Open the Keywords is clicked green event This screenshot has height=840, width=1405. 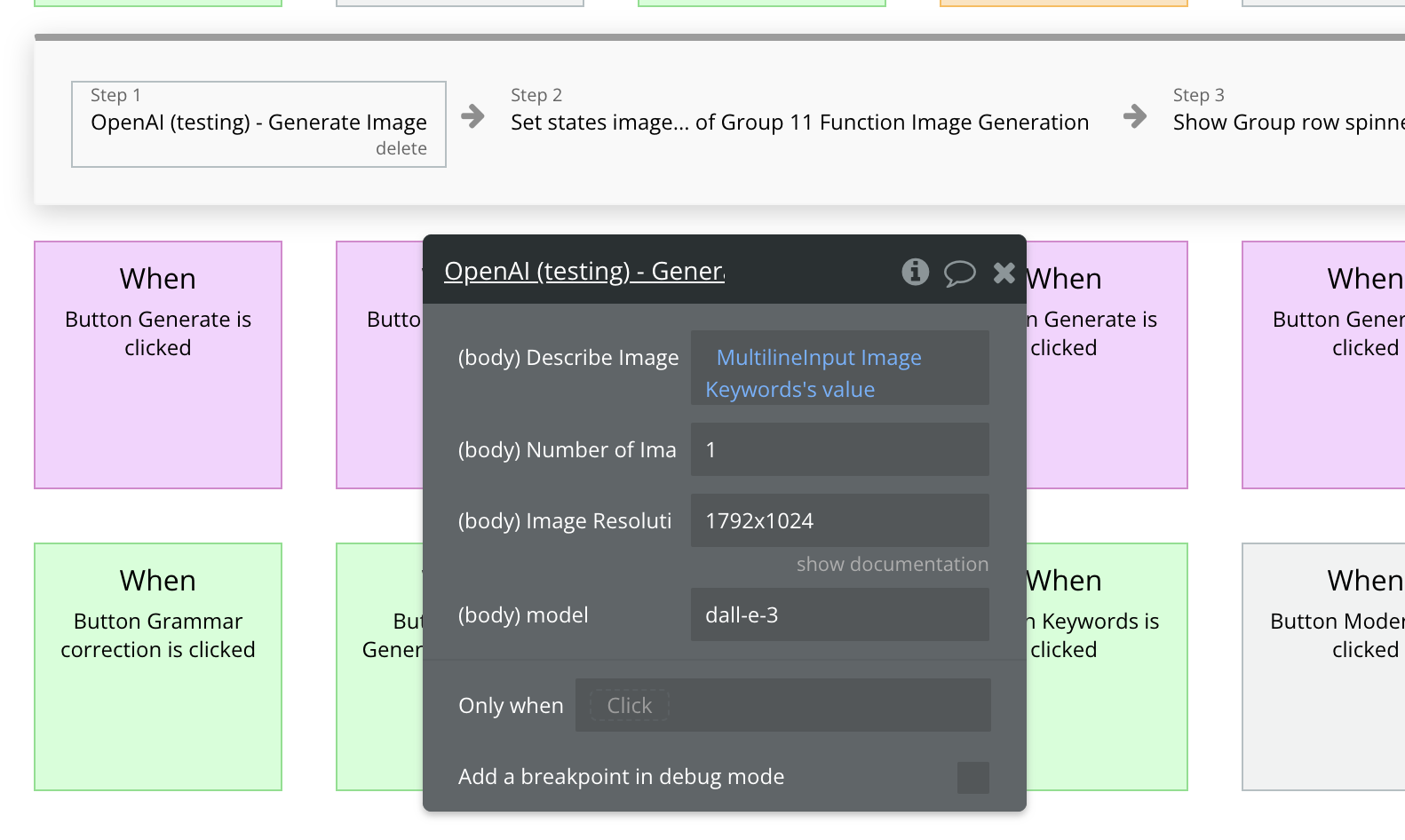pos(1107,667)
